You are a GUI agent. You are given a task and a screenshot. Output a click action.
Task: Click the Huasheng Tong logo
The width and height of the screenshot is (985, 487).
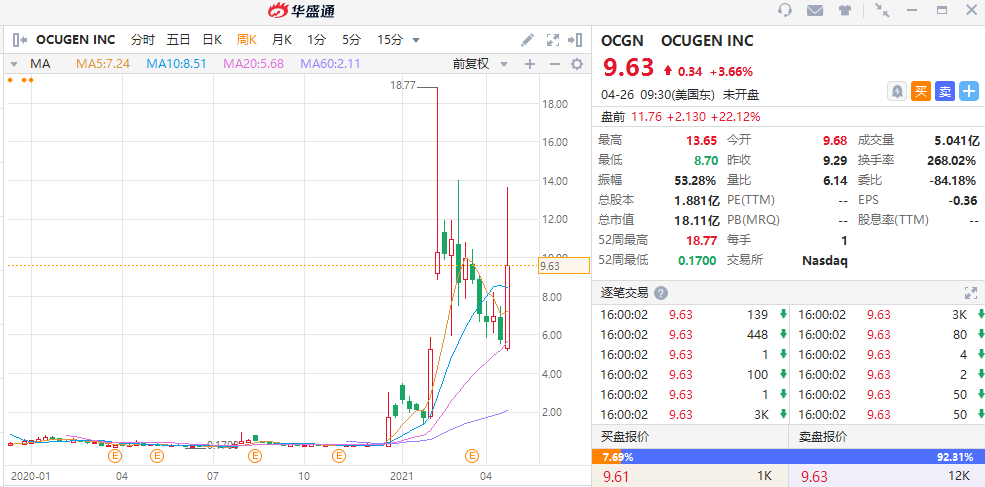point(301,10)
